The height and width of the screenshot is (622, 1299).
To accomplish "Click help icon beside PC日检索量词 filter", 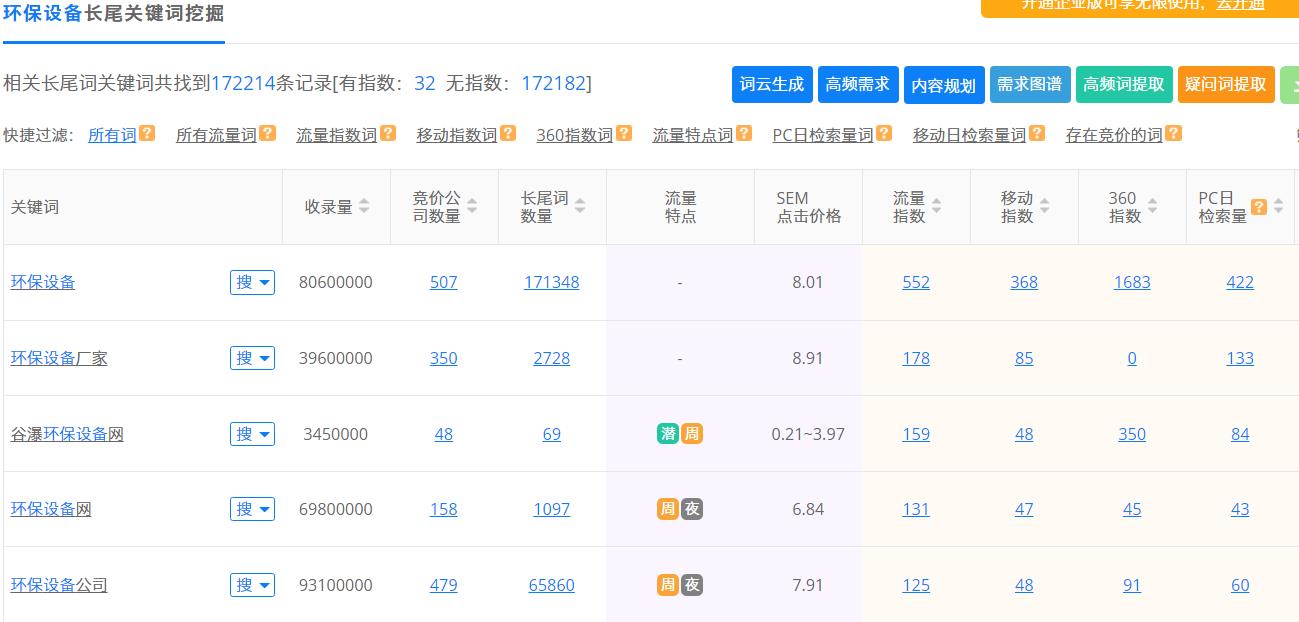I will [883, 134].
